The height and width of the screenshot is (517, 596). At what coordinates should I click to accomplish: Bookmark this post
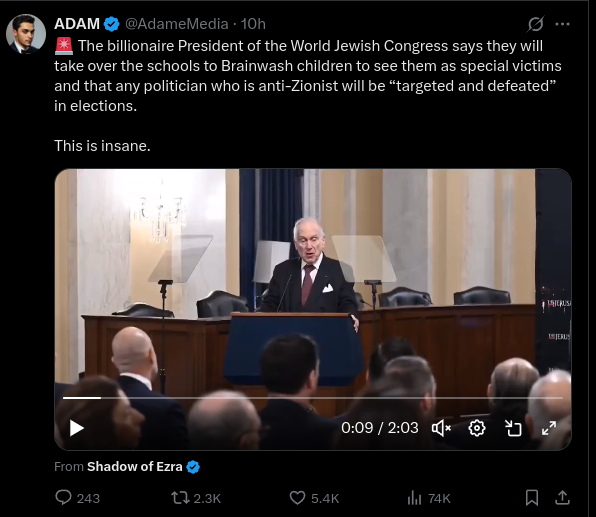point(532,498)
